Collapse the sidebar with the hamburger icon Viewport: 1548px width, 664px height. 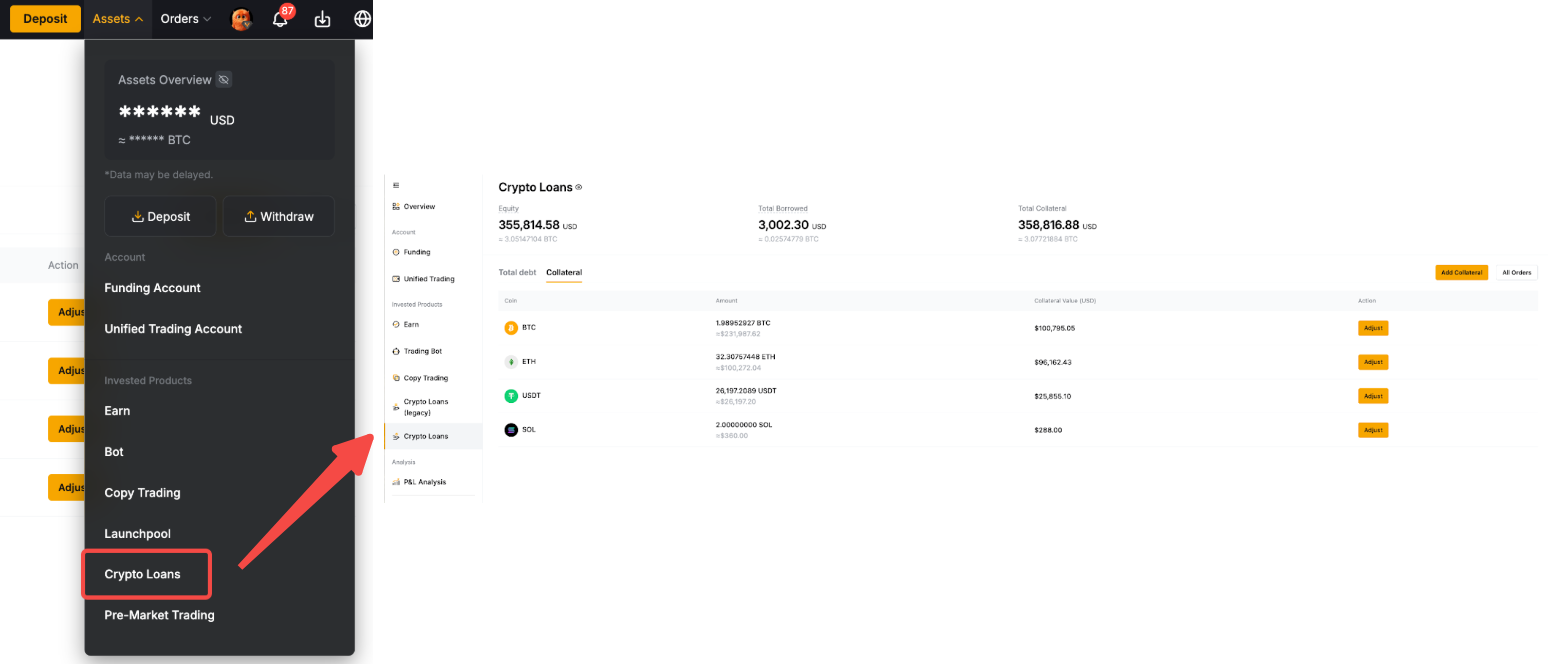[396, 185]
